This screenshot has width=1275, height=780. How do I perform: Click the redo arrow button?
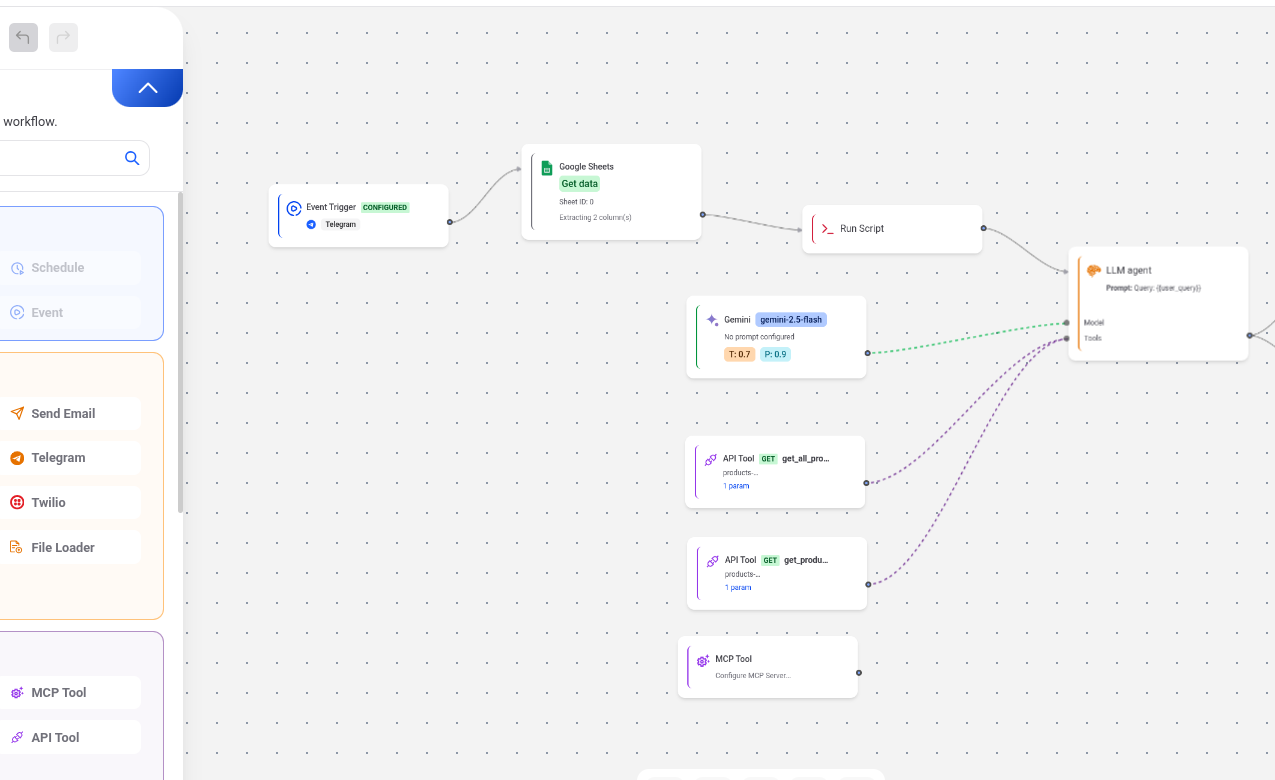tap(63, 38)
